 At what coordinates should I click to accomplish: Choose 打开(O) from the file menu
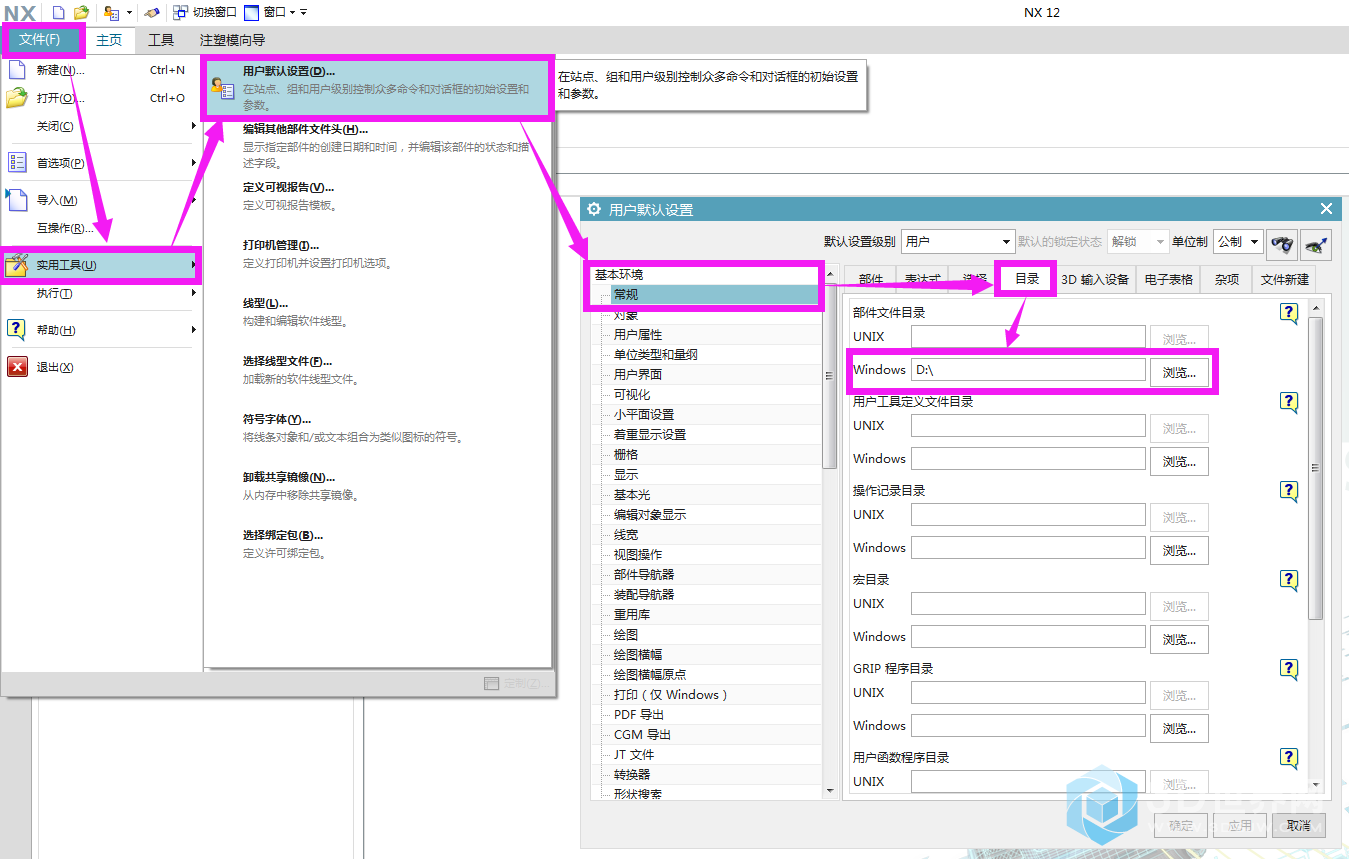point(100,98)
